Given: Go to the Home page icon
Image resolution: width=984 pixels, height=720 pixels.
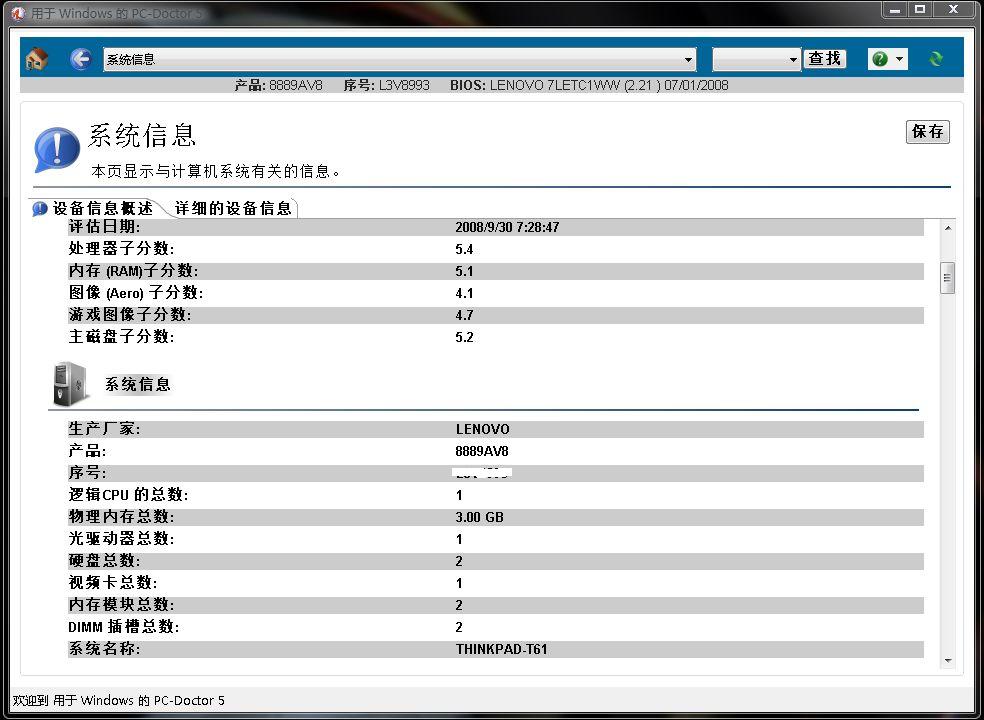Looking at the screenshot, I should pyautogui.click(x=36, y=59).
